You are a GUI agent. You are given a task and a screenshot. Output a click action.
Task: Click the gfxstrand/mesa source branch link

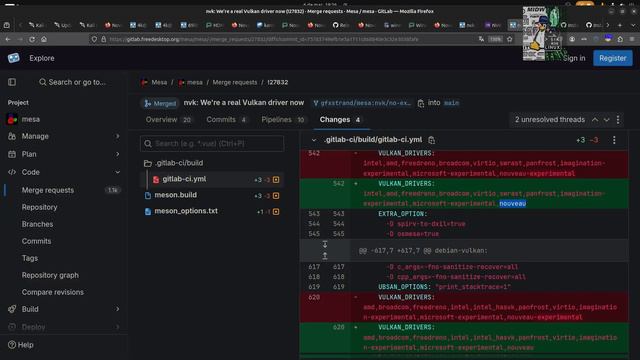point(362,103)
